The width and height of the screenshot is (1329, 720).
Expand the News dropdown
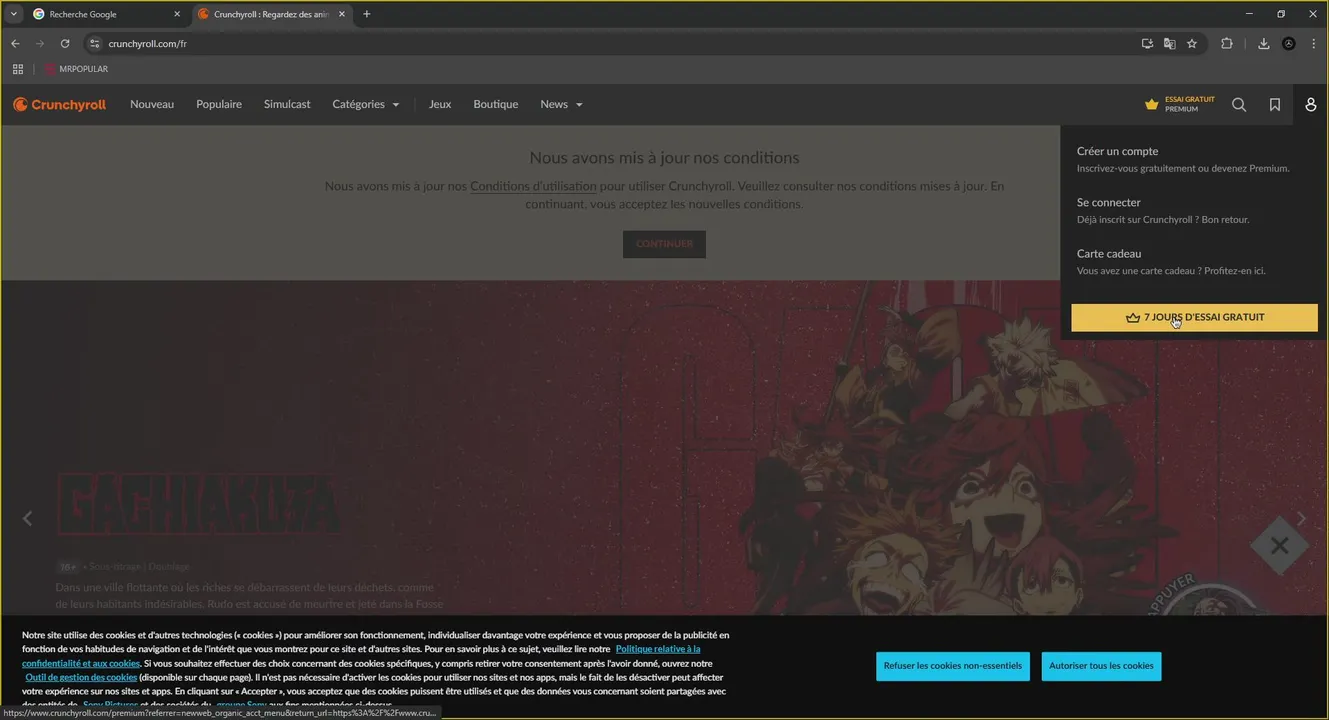[561, 104]
